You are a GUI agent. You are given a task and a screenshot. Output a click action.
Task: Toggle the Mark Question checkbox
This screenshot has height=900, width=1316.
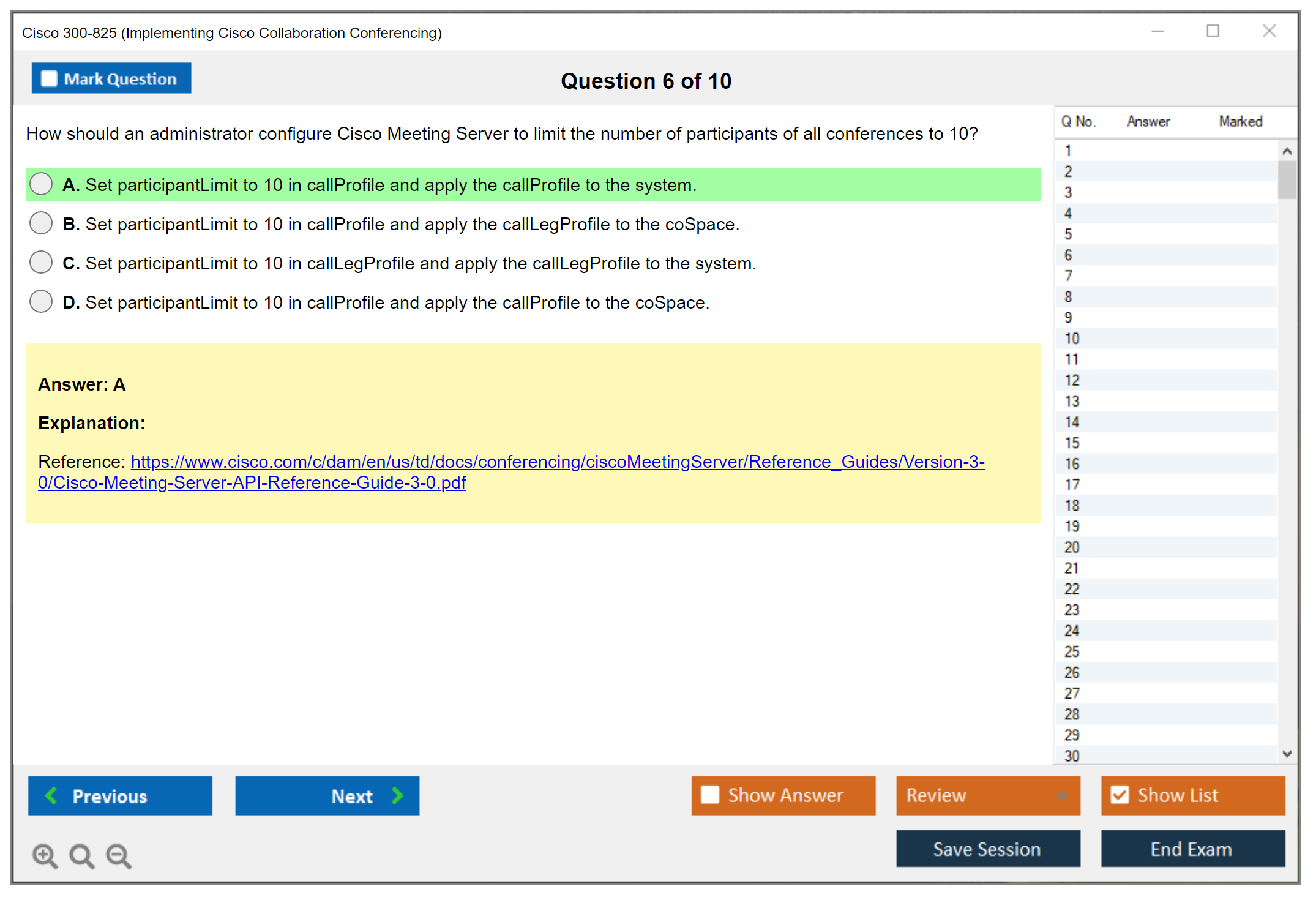point(49,78)
